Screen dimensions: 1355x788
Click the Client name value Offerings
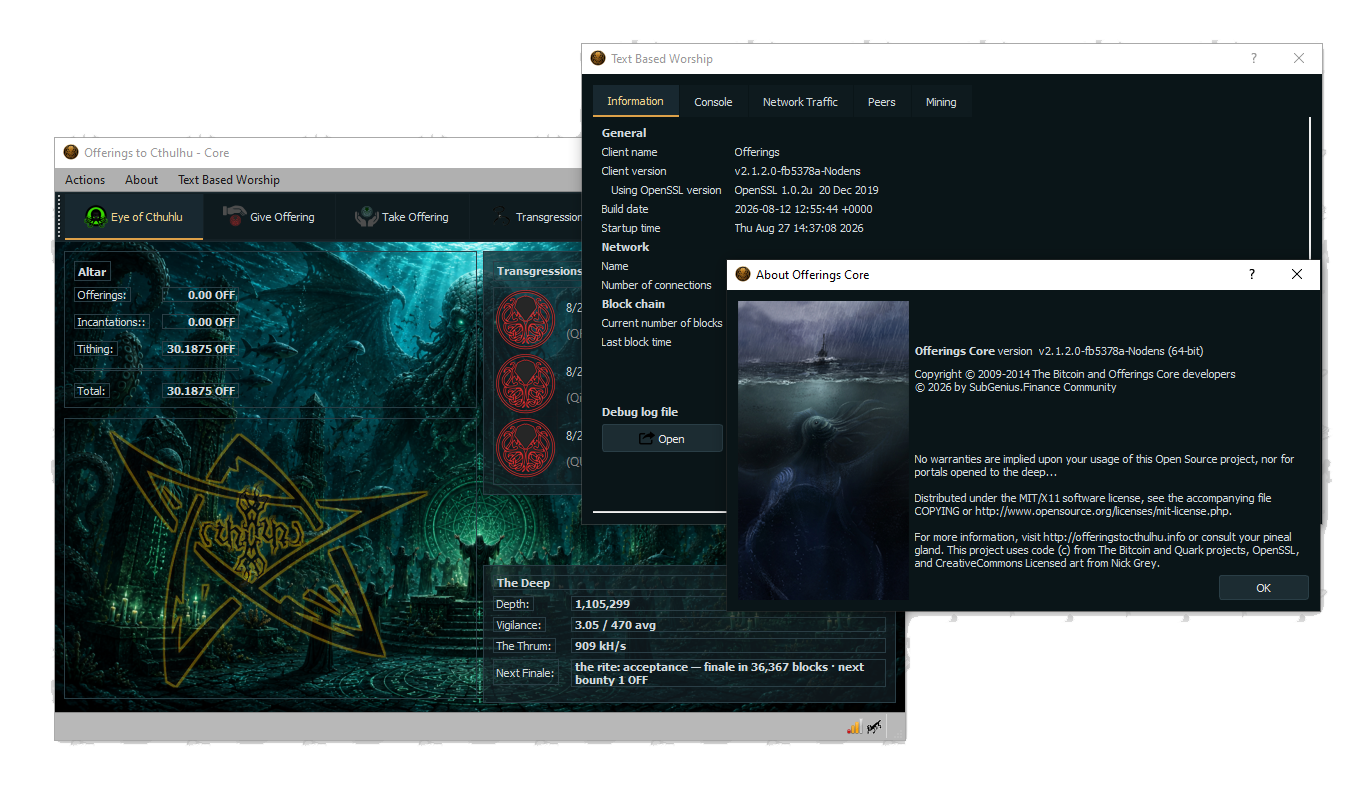tap(757, 152)
